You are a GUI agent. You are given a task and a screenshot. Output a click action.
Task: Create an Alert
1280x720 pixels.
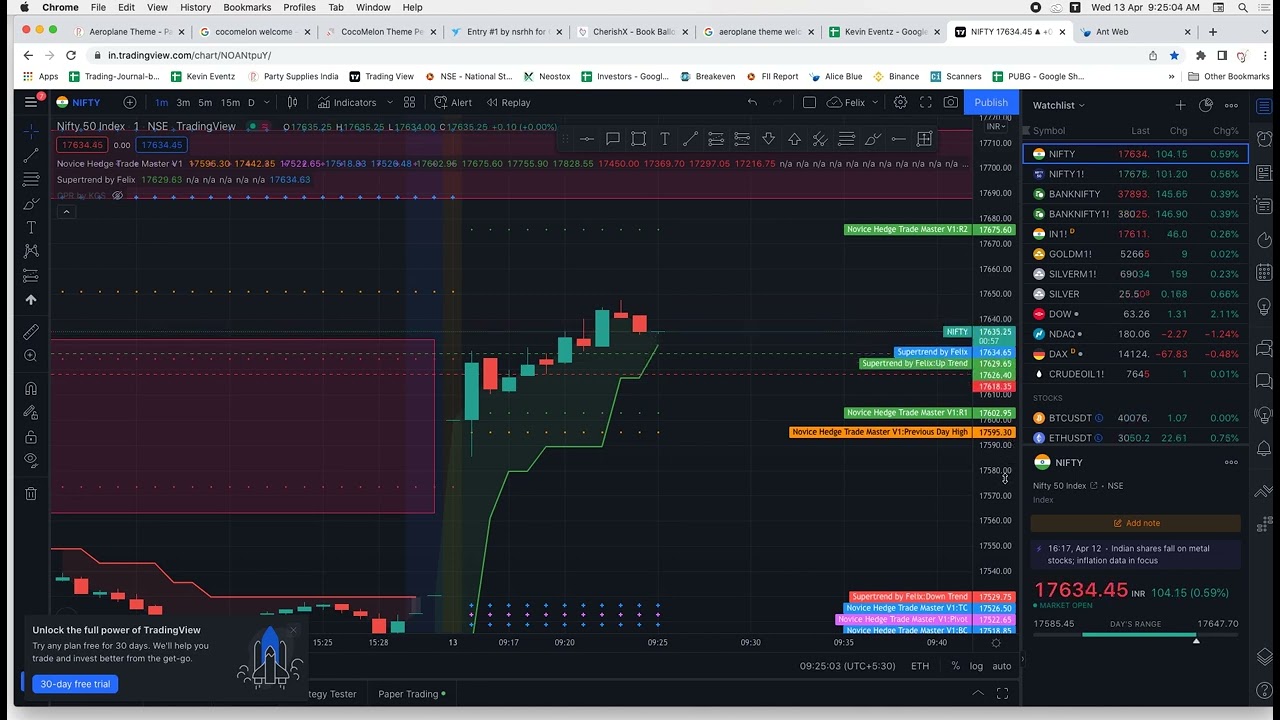[x=452, y=102]
